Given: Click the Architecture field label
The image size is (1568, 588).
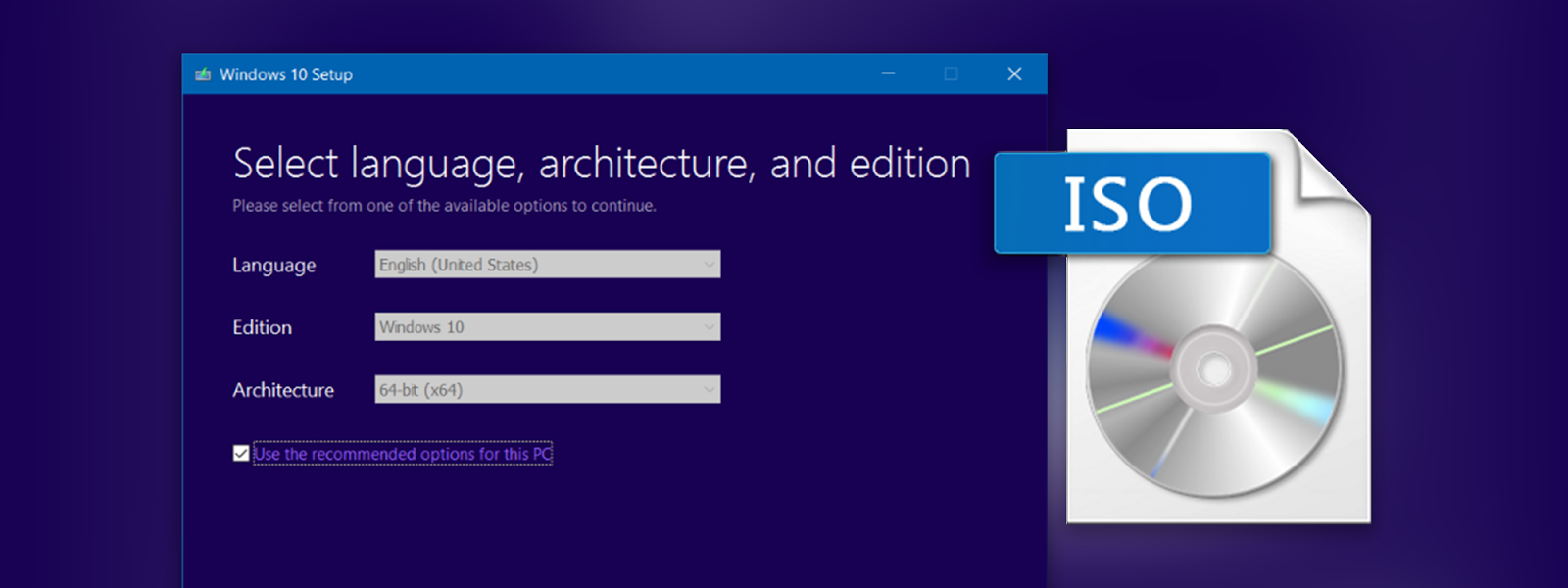Looking at the screenshot, I should pyautogui.click(x=283, y=390).
